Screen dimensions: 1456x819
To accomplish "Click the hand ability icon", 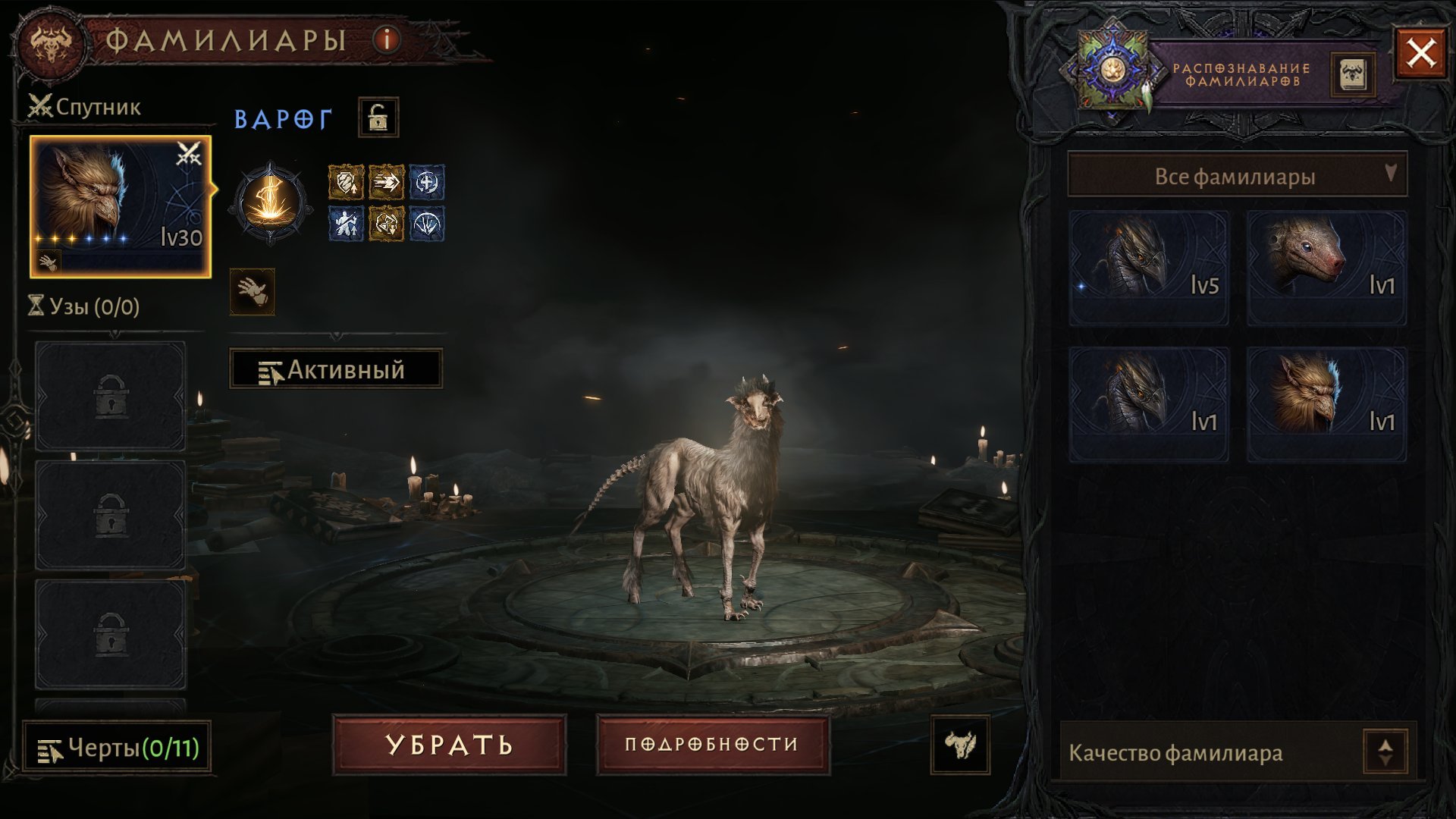I will pos(252,292).
